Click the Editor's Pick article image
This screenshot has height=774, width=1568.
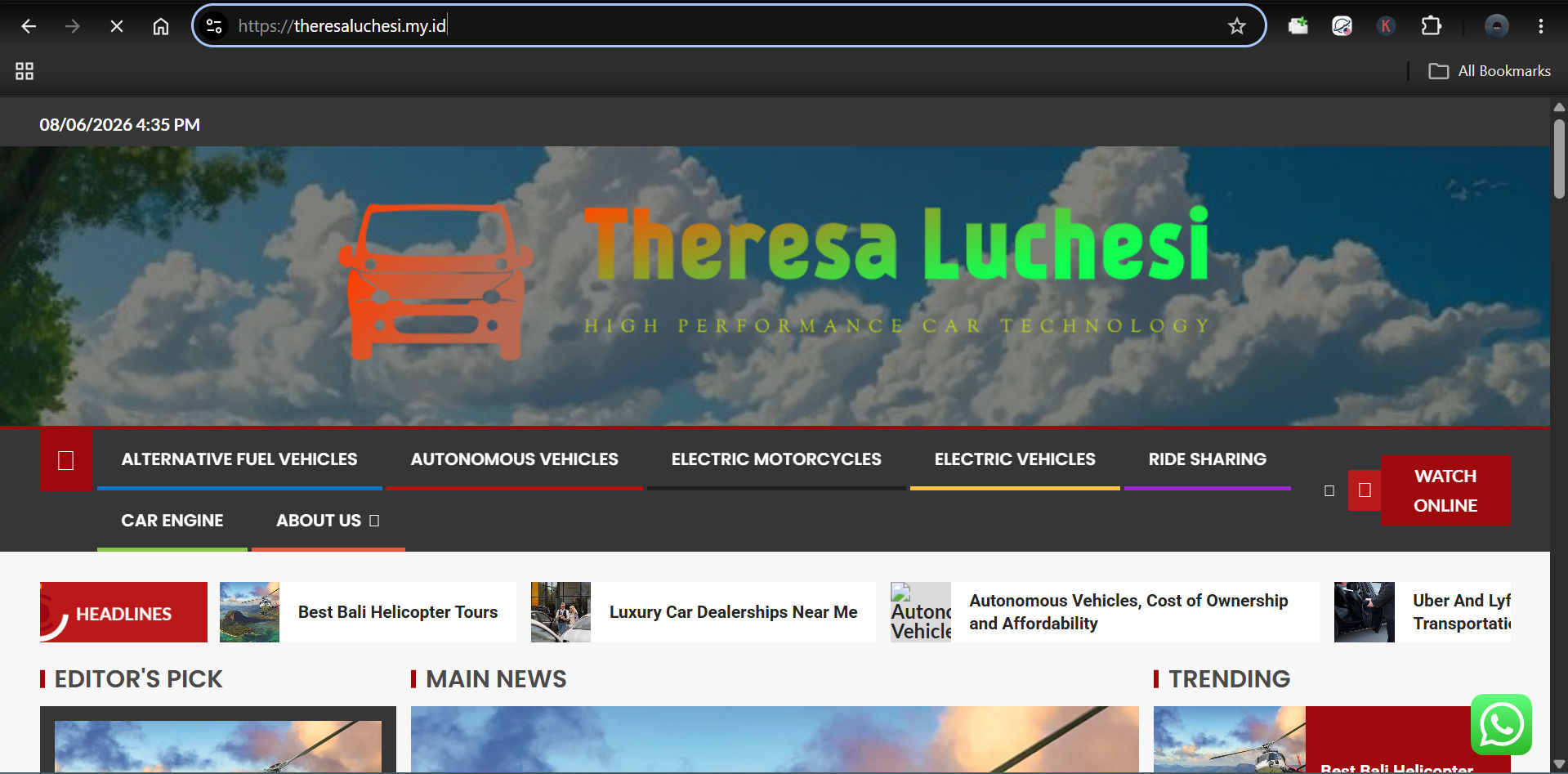coord(218,745)
